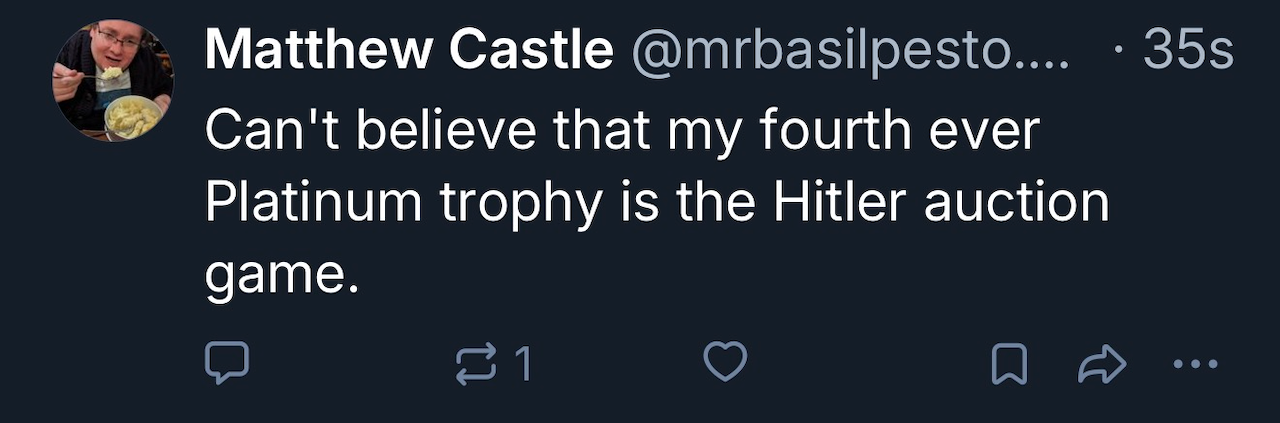Open the three-dot more options menu
1280x423 pixels.
tap(1196, 364)
